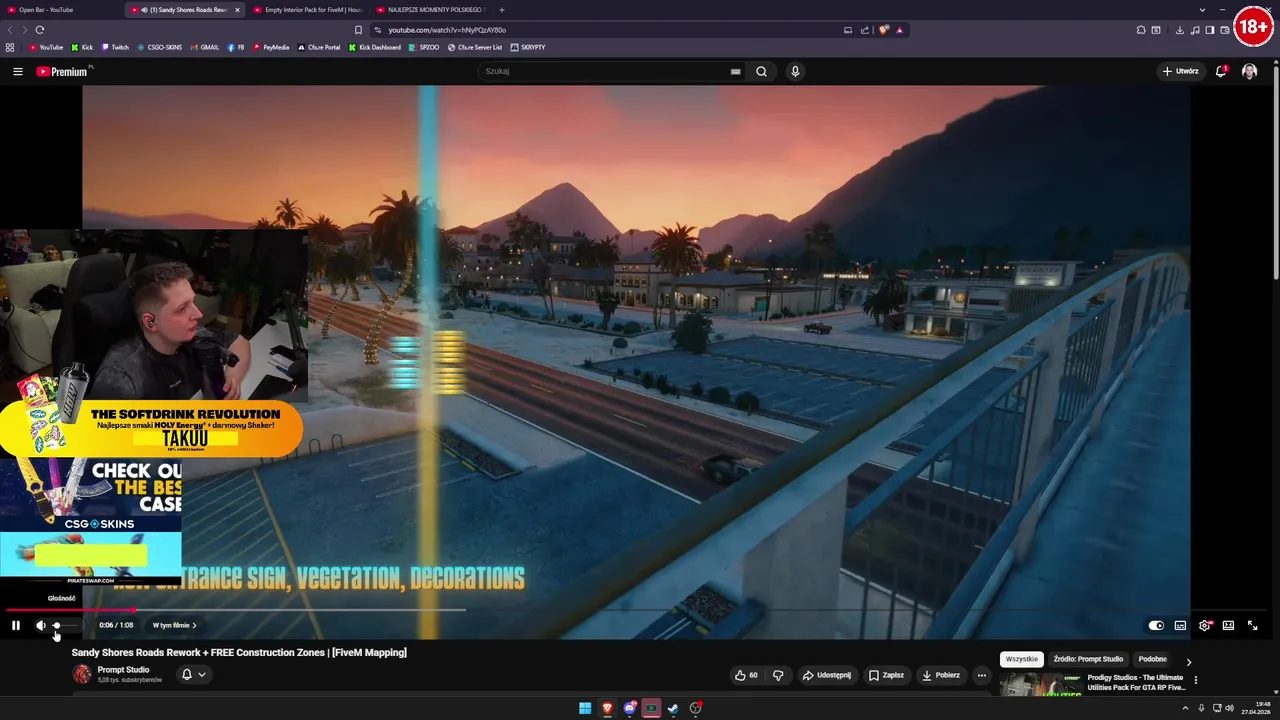Viewport: 1280px width, 720px height.
Task: Adjust the volume slider handle
Action: pos(56,625)
